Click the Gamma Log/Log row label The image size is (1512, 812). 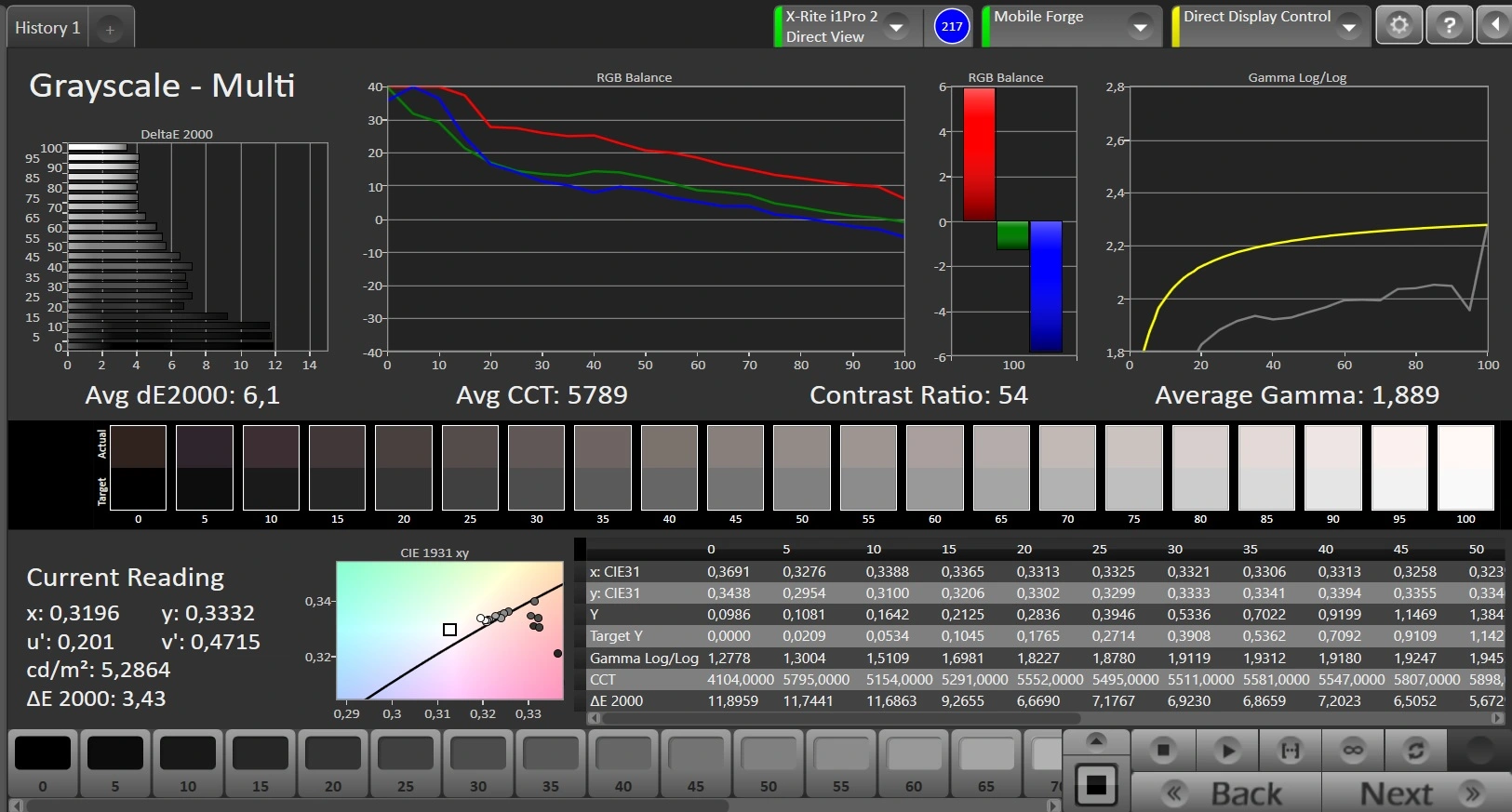pos(644,658)
